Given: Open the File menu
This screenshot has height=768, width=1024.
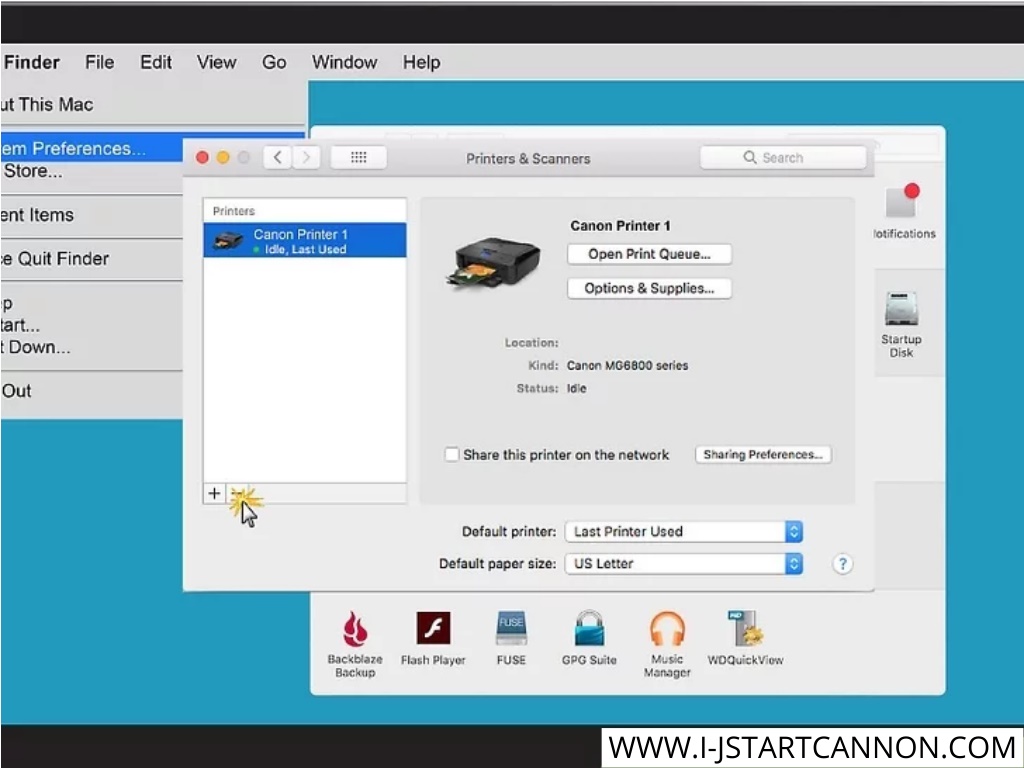Looking at the screenshot, I should click(99, 62).
